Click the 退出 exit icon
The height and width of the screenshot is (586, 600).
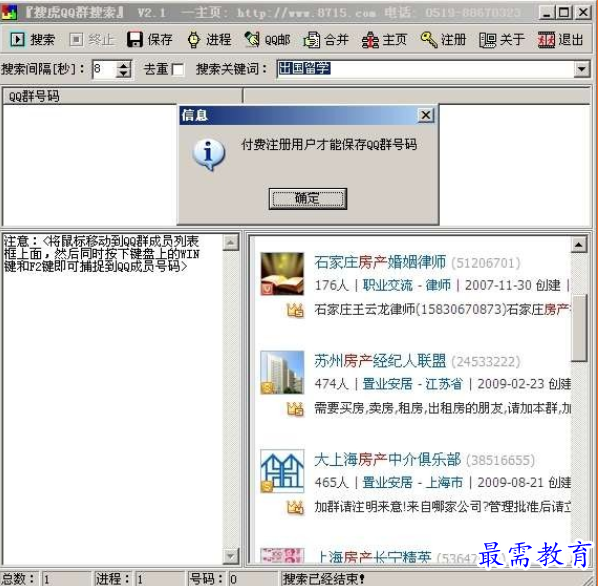(546, 39)
